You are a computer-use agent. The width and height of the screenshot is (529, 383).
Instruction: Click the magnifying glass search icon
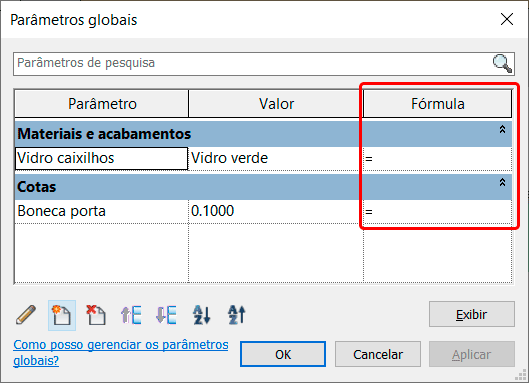[x=502, y=63]
